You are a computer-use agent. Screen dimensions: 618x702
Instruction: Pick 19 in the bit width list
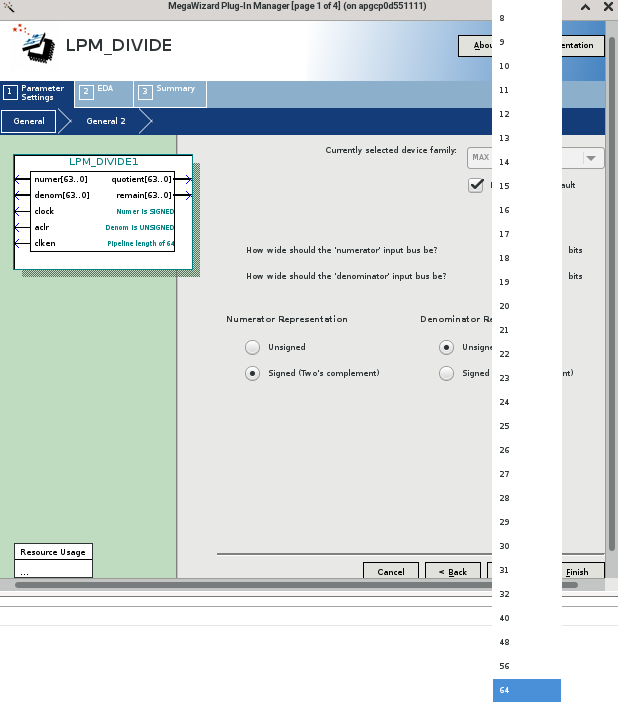click(527, 282)
